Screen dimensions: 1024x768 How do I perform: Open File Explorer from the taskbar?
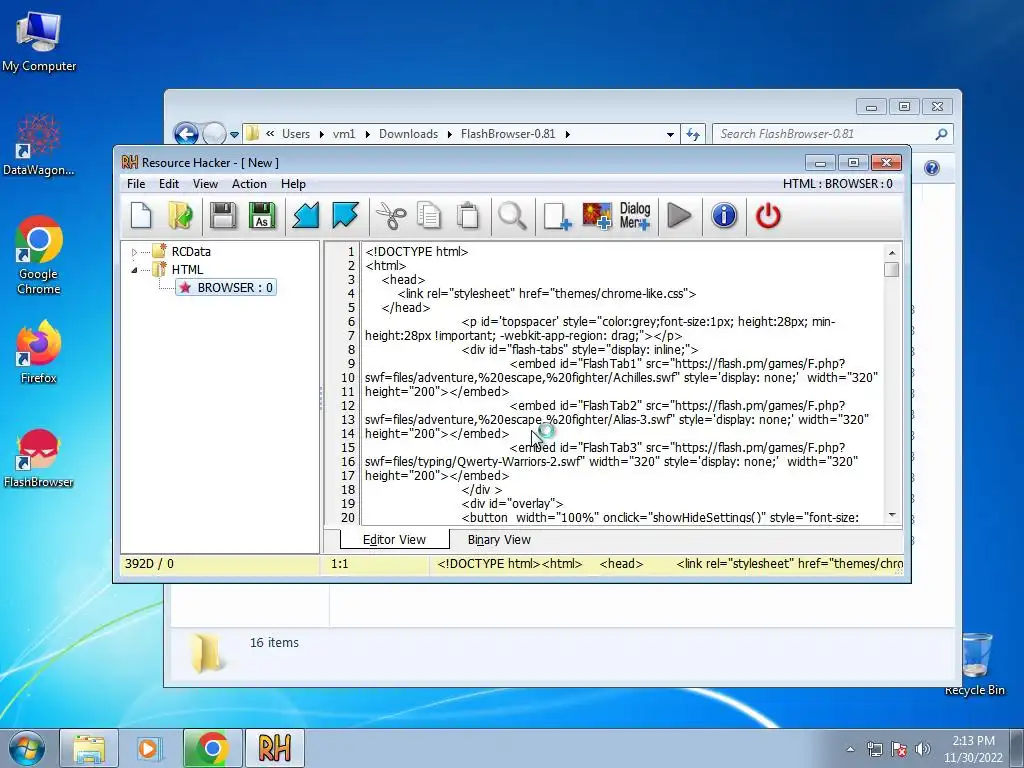click(x=89, y=748)
